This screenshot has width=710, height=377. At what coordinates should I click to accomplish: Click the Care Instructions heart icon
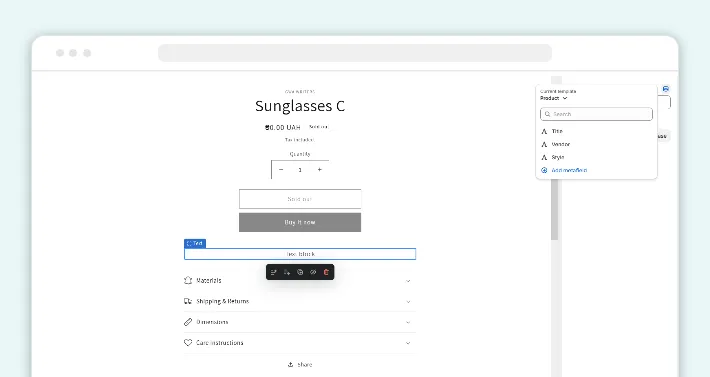pyautogui.click(x=188, y=343)
